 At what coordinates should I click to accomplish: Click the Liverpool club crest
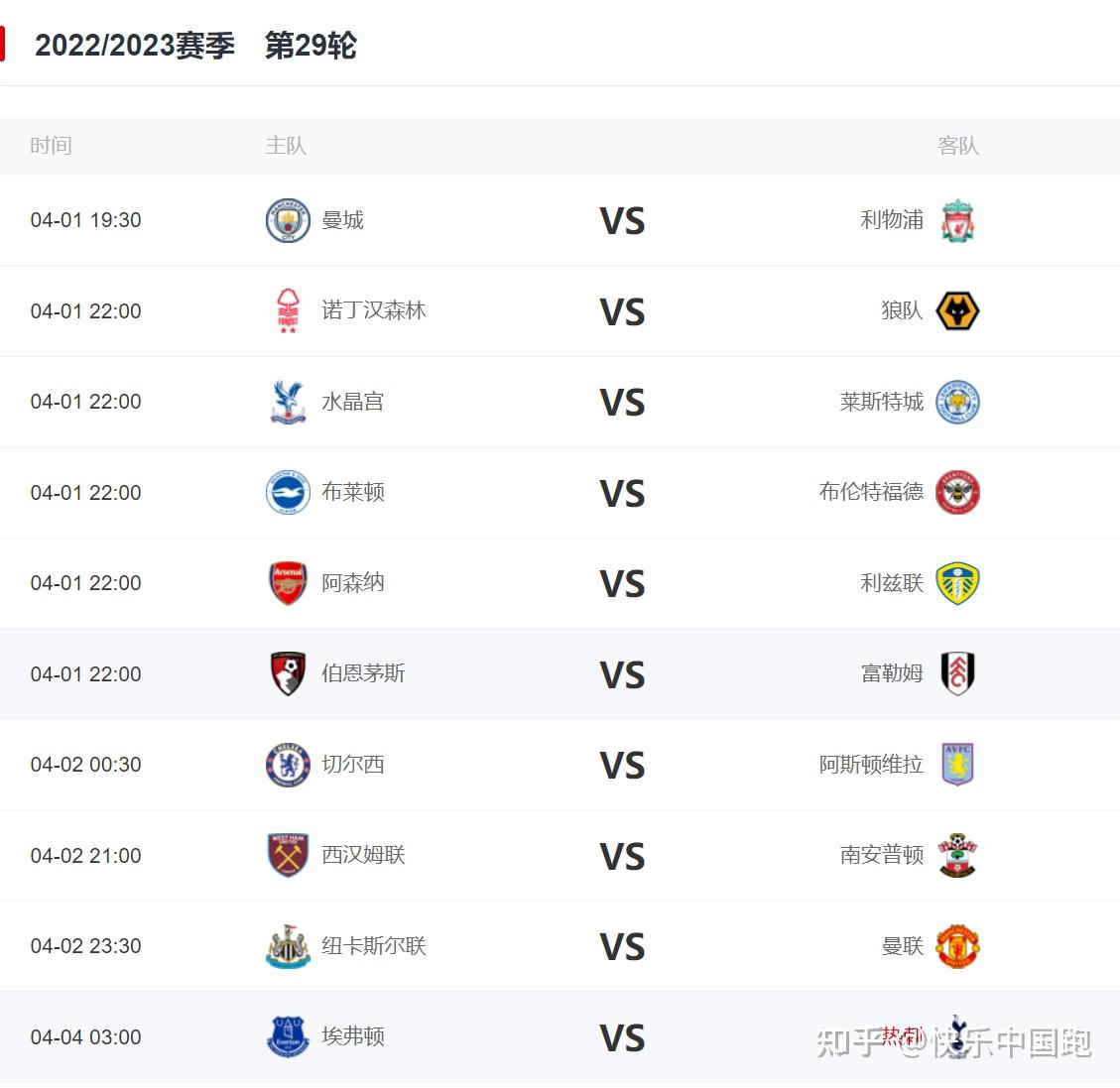coord(957,220)
